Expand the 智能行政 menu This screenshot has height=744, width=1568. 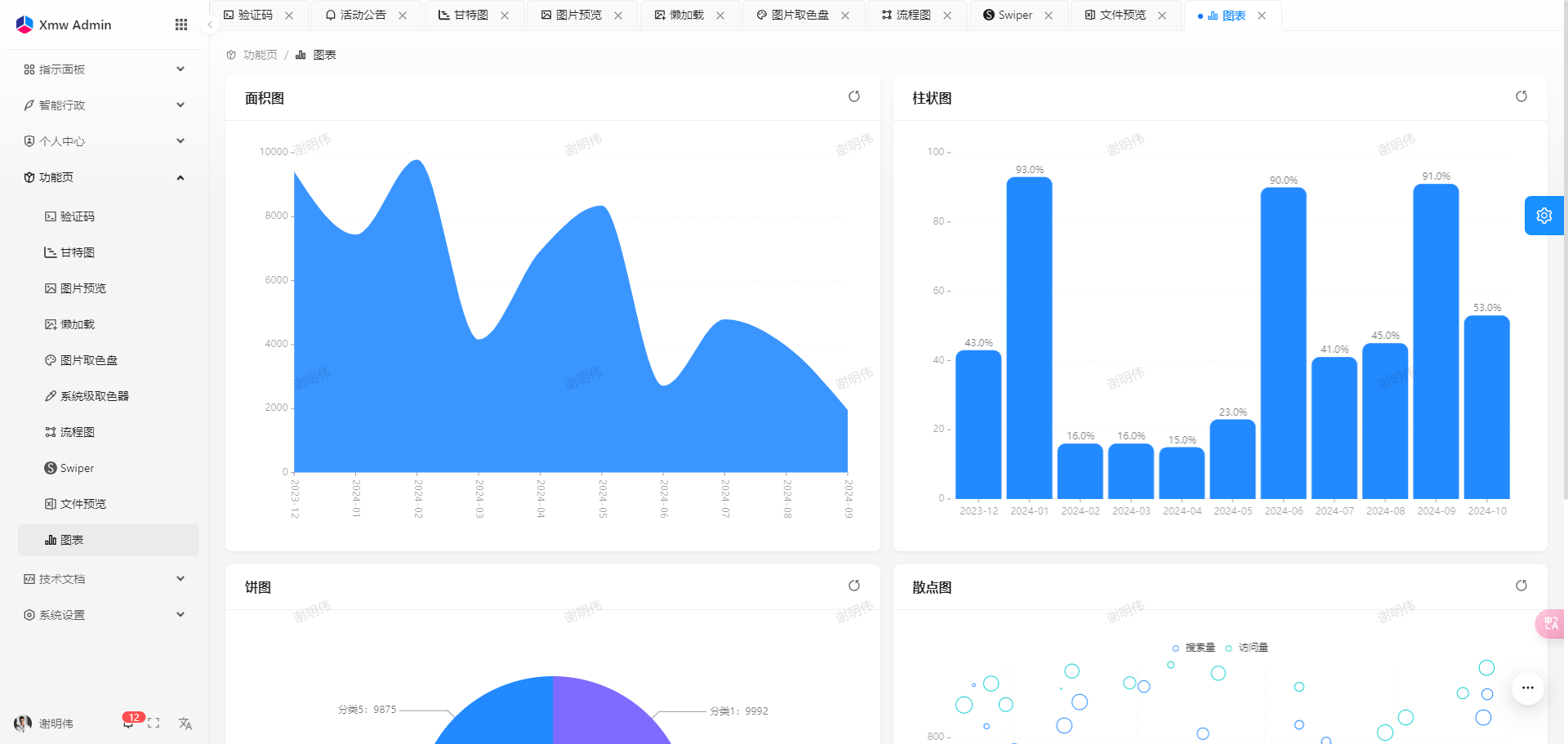(105, 105)
